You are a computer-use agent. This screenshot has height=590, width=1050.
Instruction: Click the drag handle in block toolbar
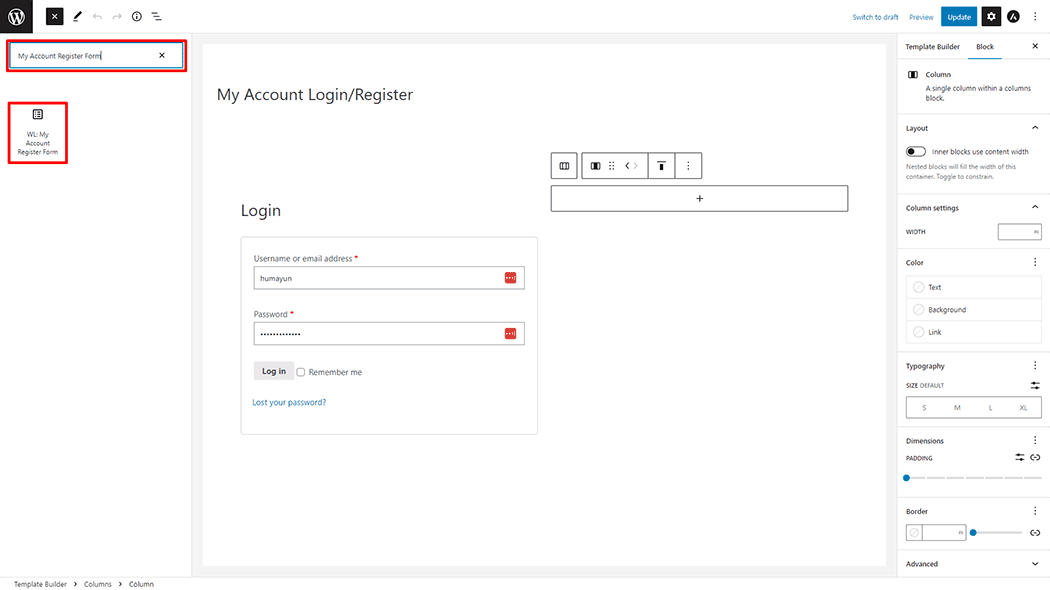point(611,165)
